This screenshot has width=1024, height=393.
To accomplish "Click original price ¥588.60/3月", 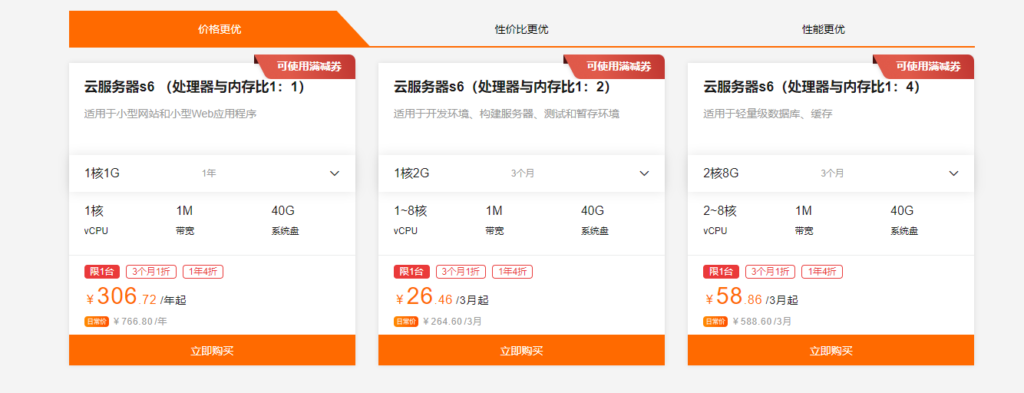I will (761, 321).
